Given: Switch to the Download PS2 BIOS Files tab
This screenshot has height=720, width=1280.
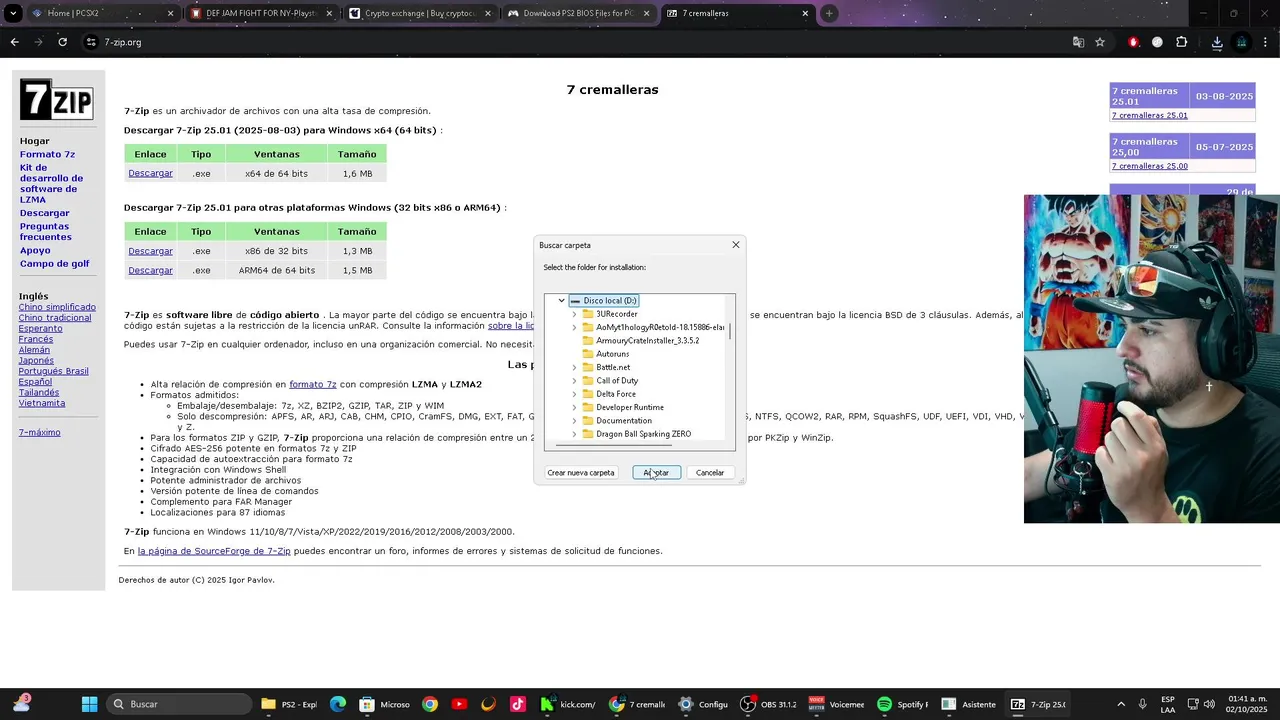Looking at the screenshot, I should tap(579, 14).
